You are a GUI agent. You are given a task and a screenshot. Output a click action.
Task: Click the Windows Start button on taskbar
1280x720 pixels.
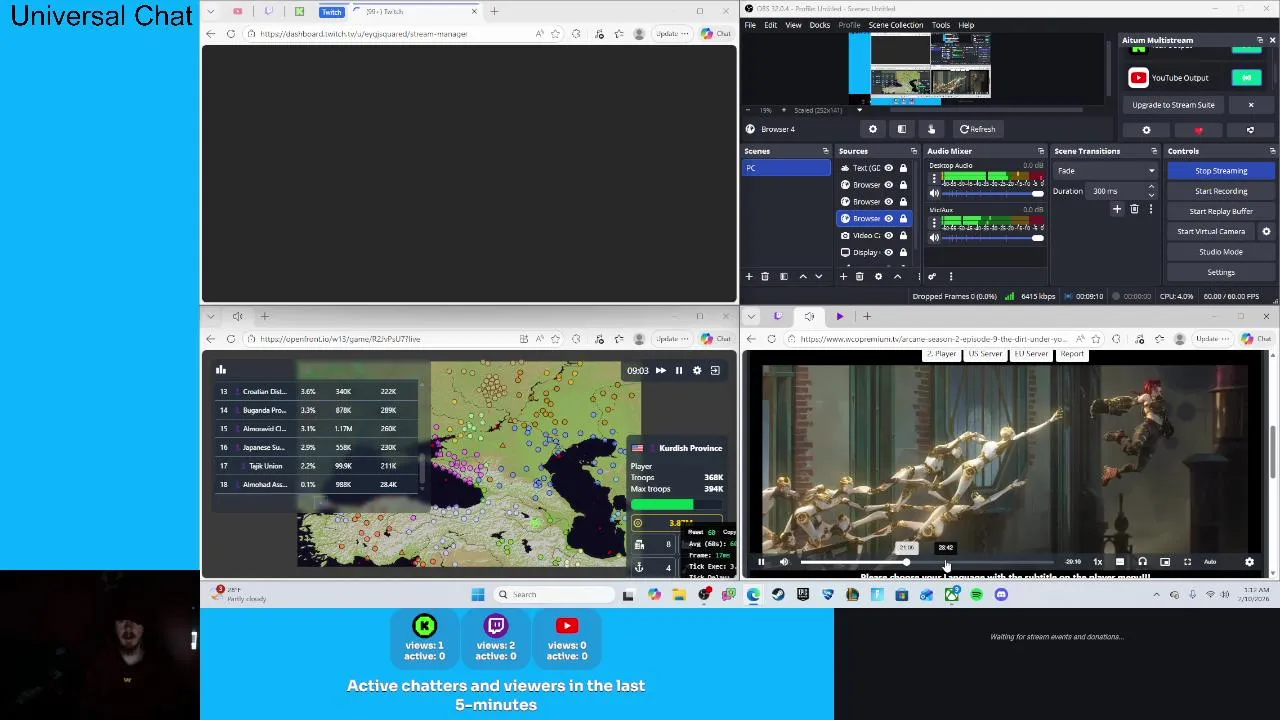coord(478,595)
